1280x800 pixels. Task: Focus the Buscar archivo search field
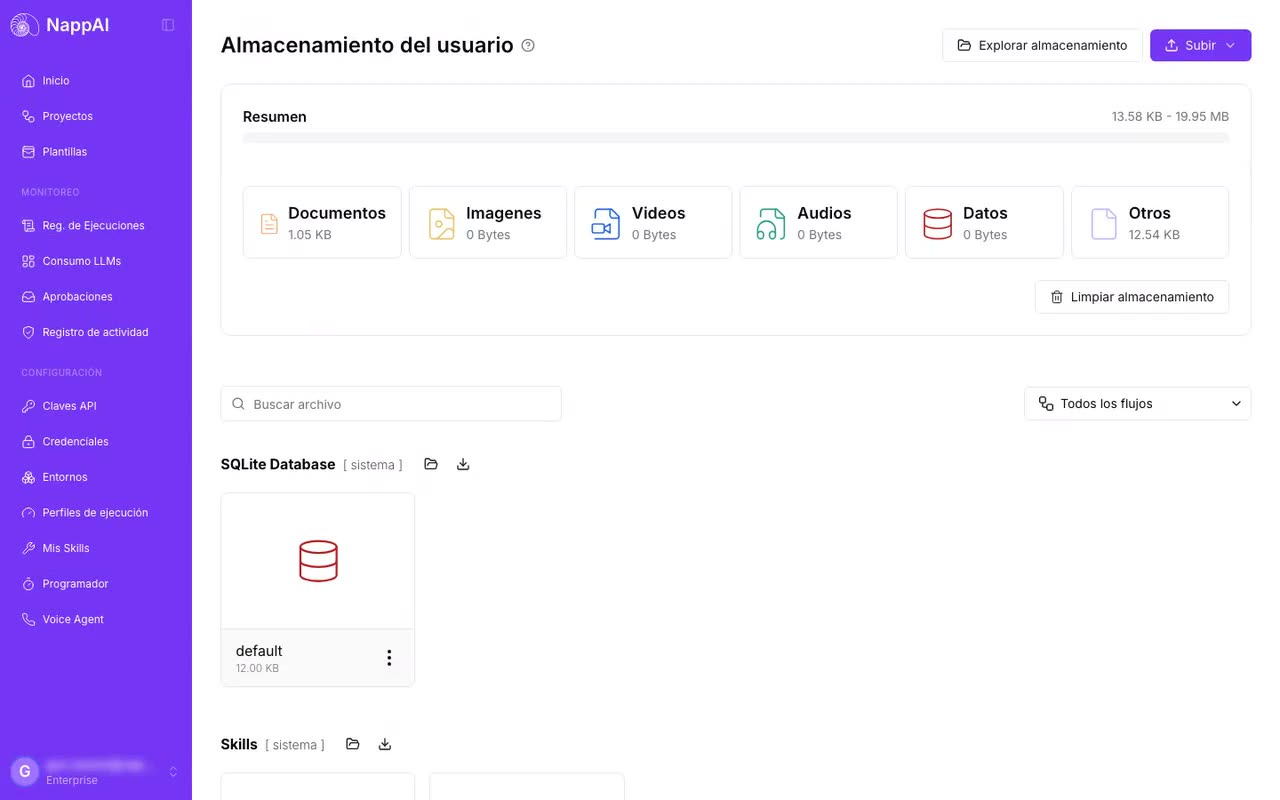[391, 404]
